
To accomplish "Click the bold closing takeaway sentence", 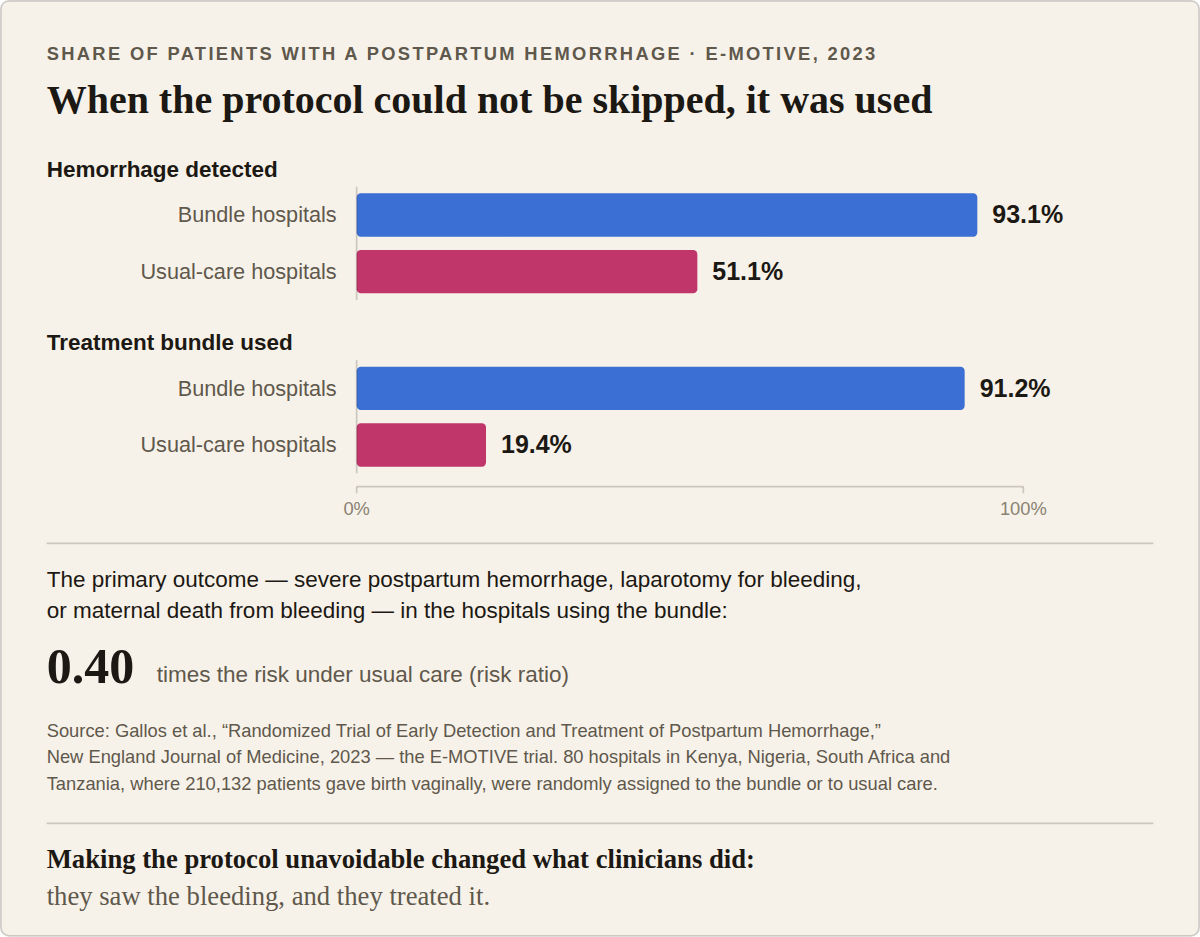I will (400, 859).
